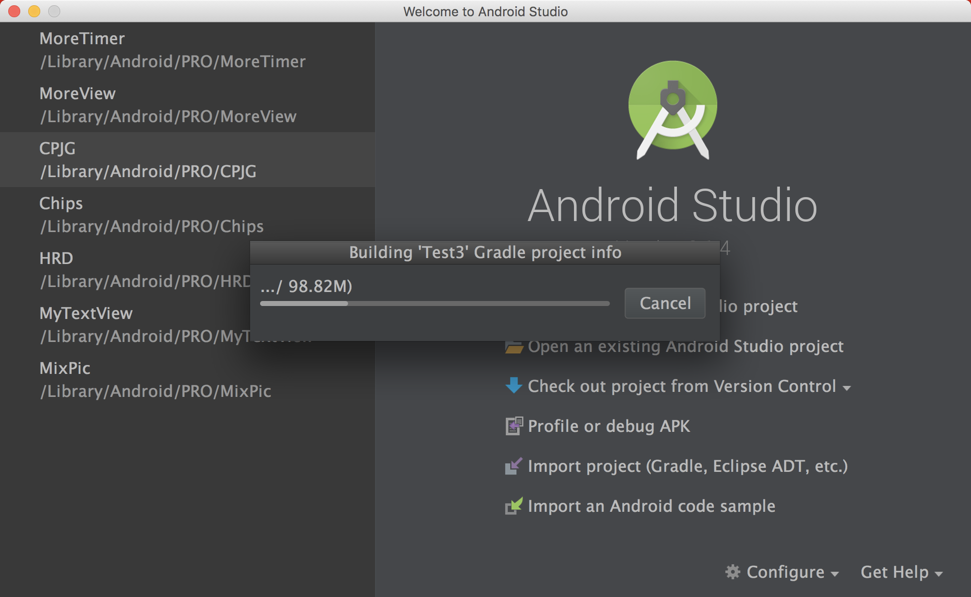This screenshot has width=971, height=597.
Task: Expand the Get Help dropdown menu
Action: coord(902,572)
